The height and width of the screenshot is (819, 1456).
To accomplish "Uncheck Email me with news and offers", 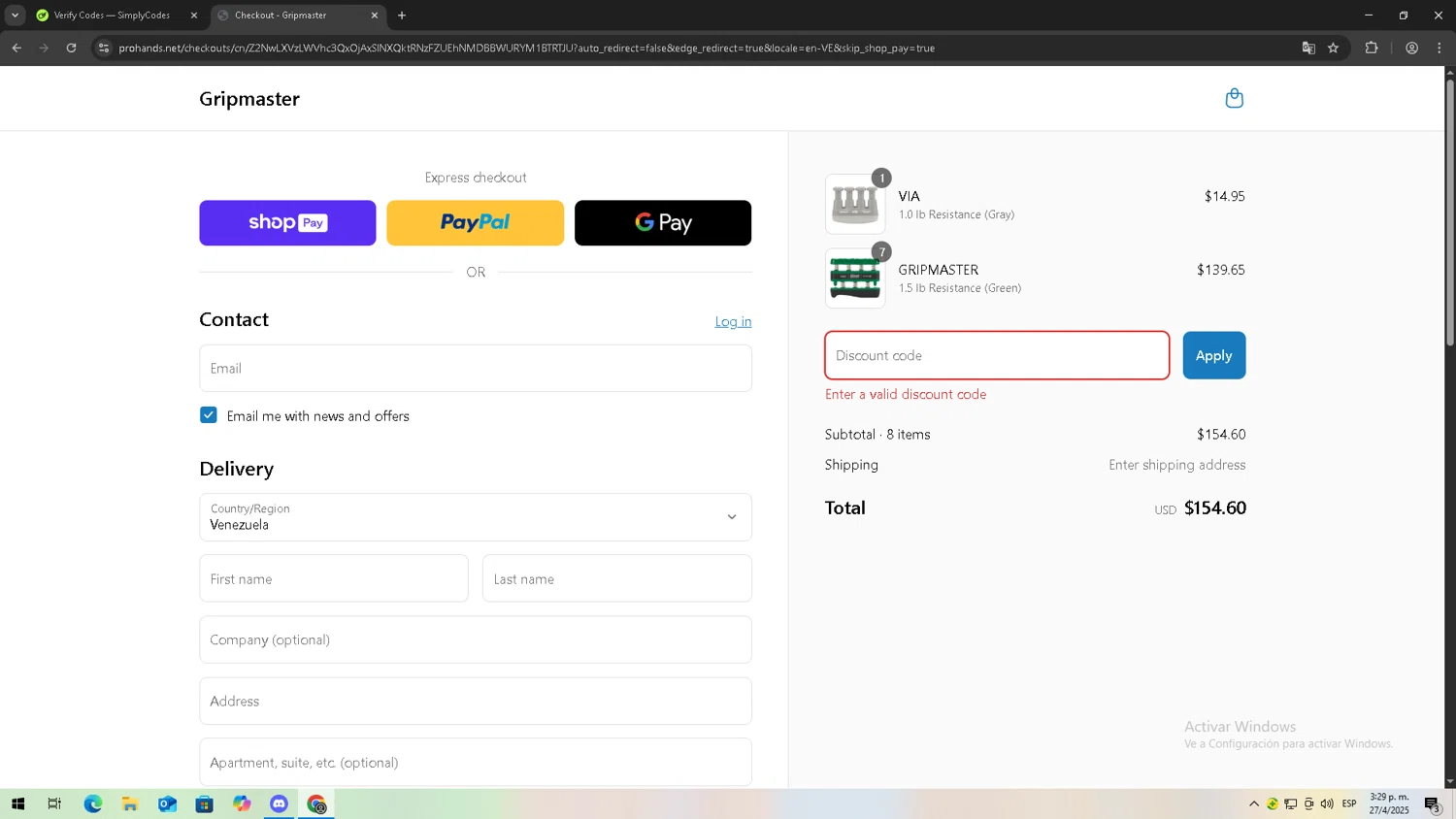I will tap(209, 415).
